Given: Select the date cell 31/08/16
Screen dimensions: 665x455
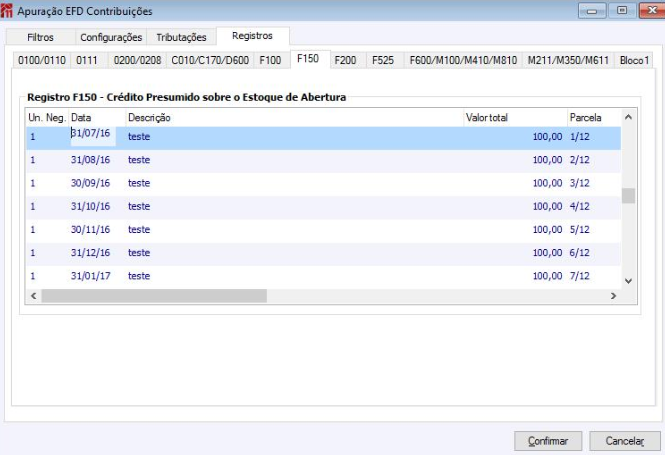Looking at the screenshot, I should (90, 160).
